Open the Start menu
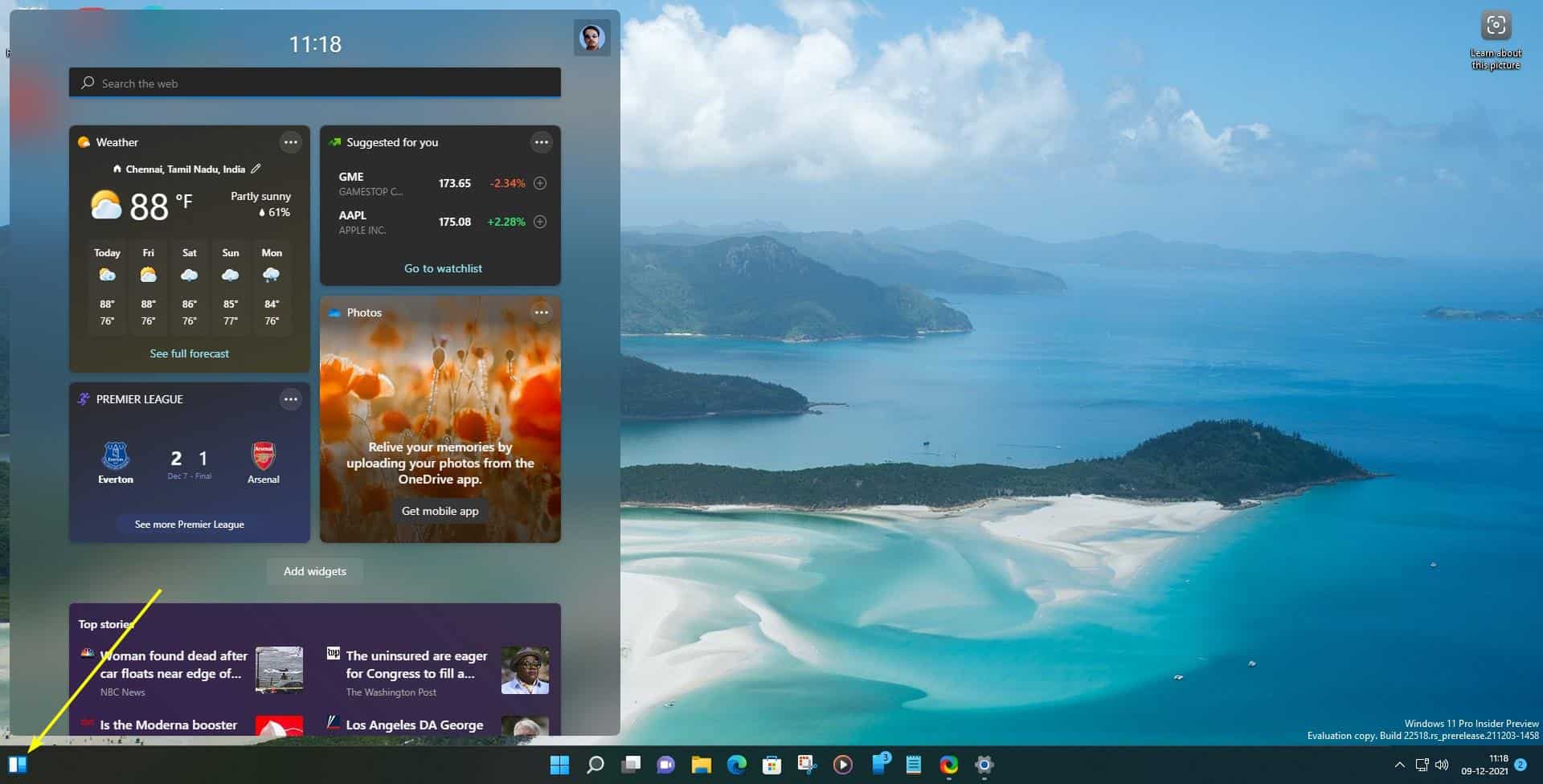Screen dimensions: 1543x784 pos(558,764)
